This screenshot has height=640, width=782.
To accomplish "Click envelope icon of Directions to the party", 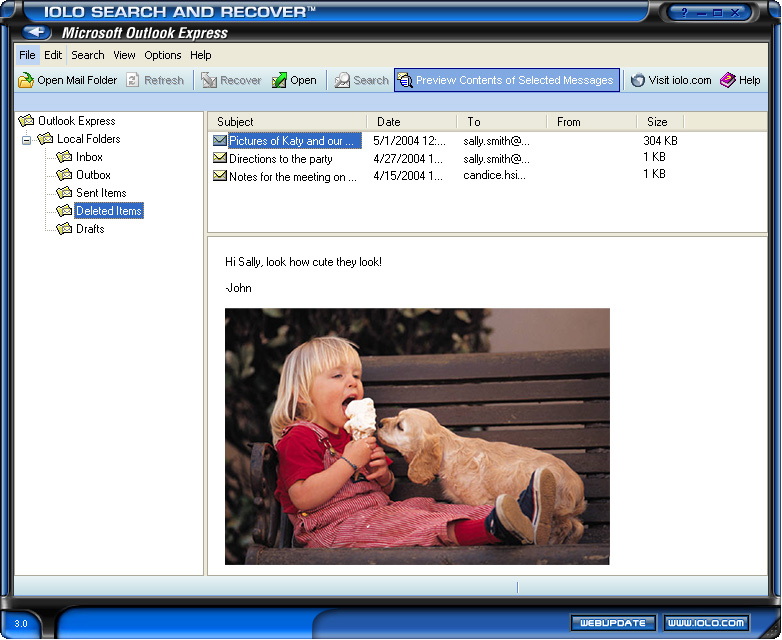I will [219, 158].
